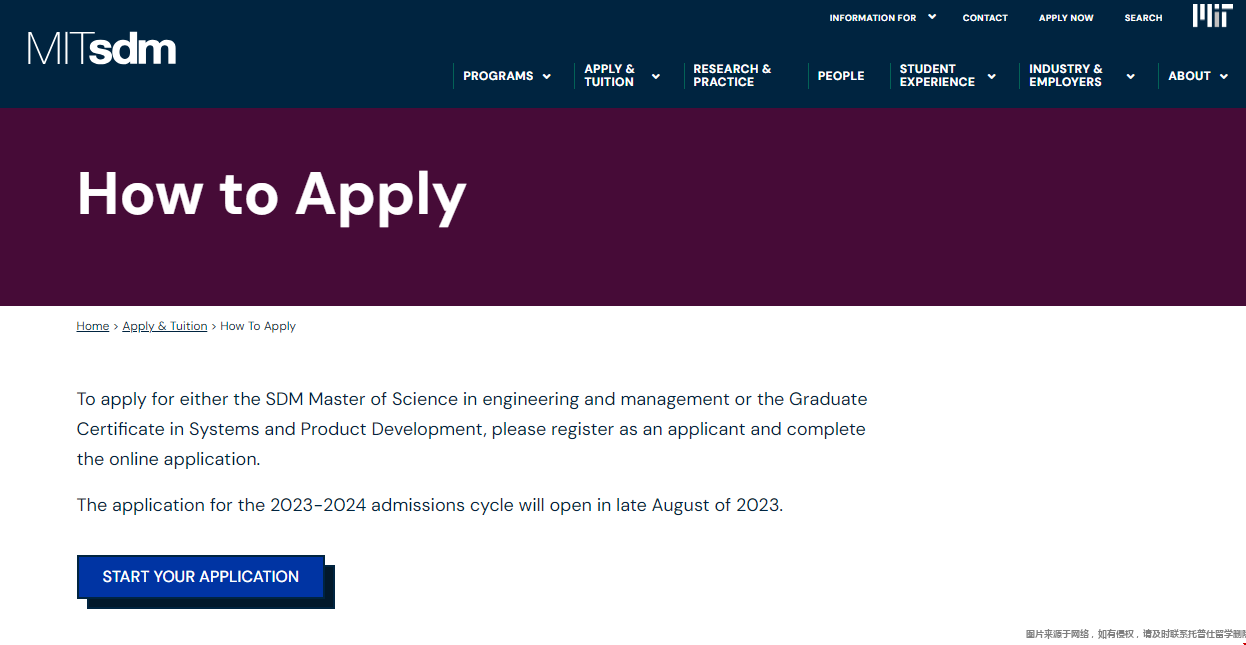This screenshot has height=645, width=1246.
Task: Open the Search link in header
Action: (1143, 18)
